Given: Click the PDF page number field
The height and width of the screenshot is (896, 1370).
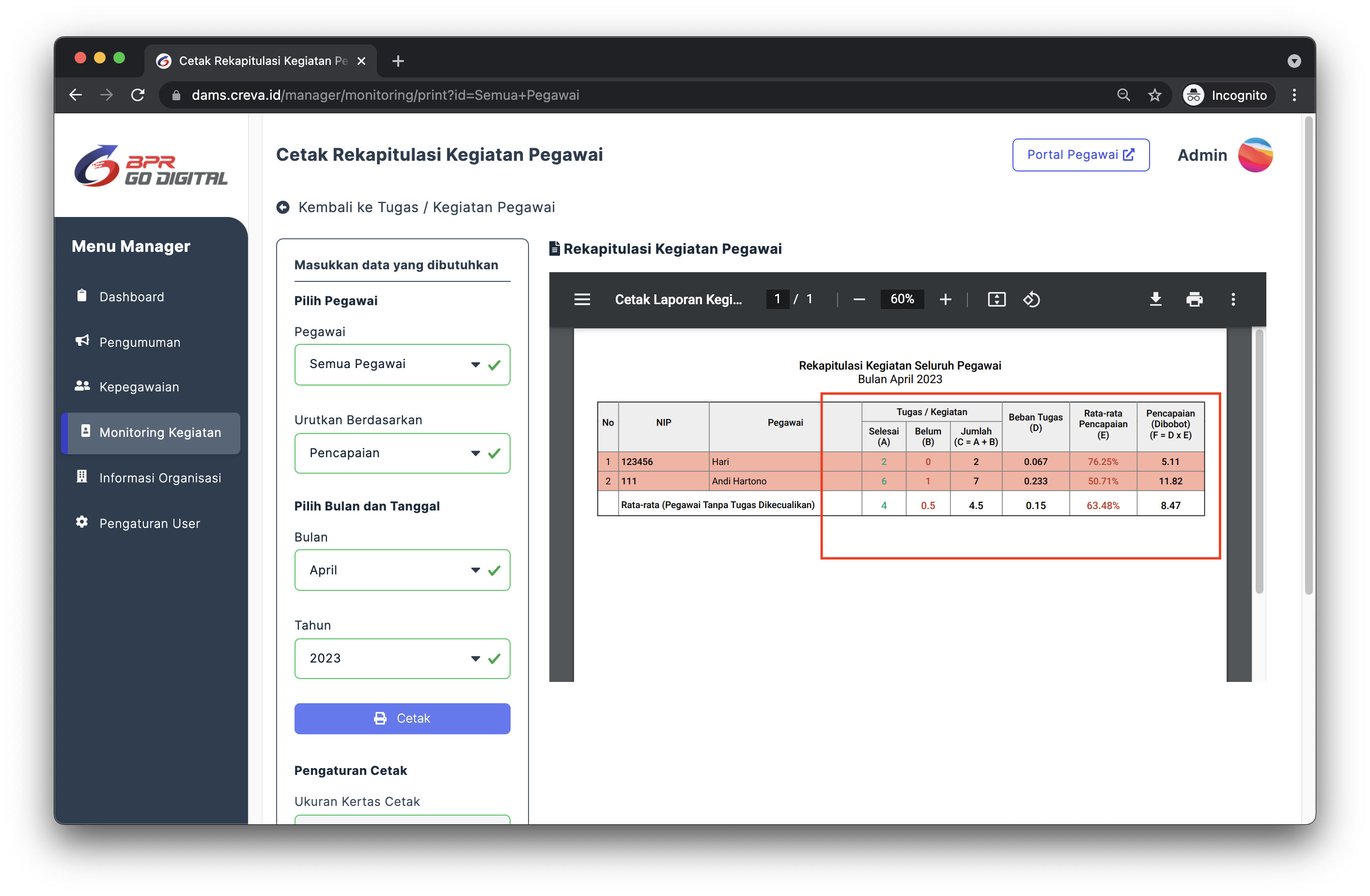Looking at the screenshot, I should point(777,299).
